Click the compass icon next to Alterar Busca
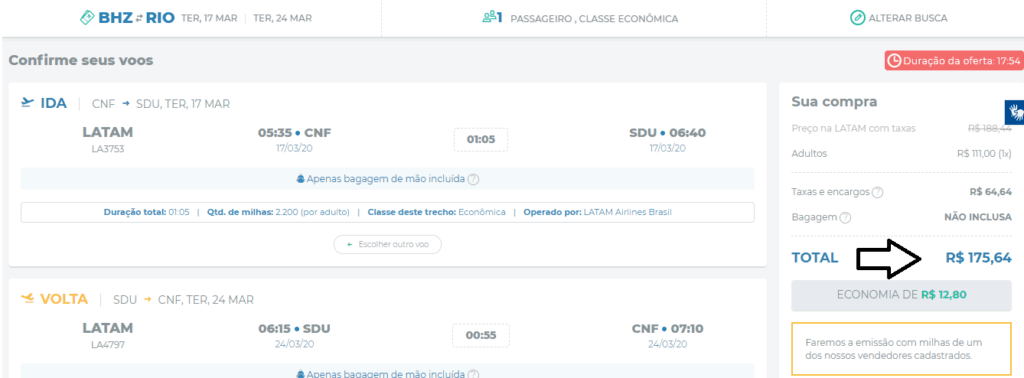The height and width of the screenshot is (378, 1024). click(x=857, y=18)
